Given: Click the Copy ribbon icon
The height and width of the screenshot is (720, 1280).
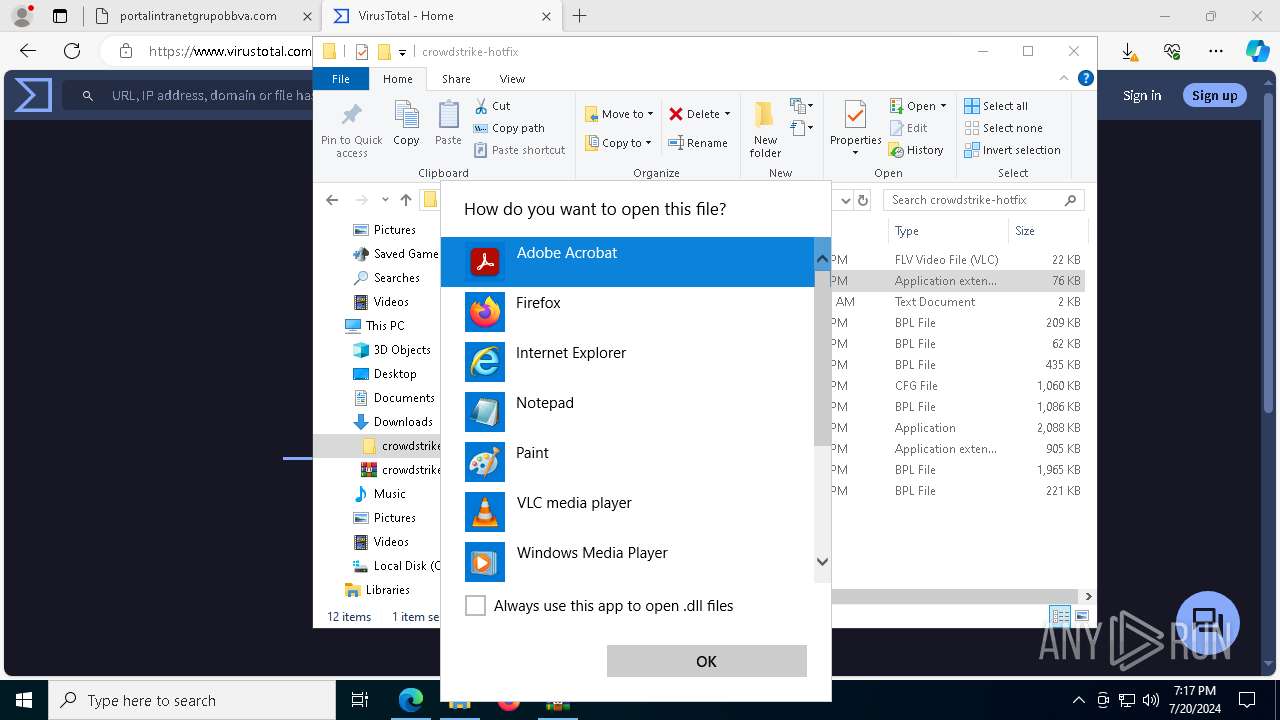Looking at the screenshot, I should click(406, 123).
